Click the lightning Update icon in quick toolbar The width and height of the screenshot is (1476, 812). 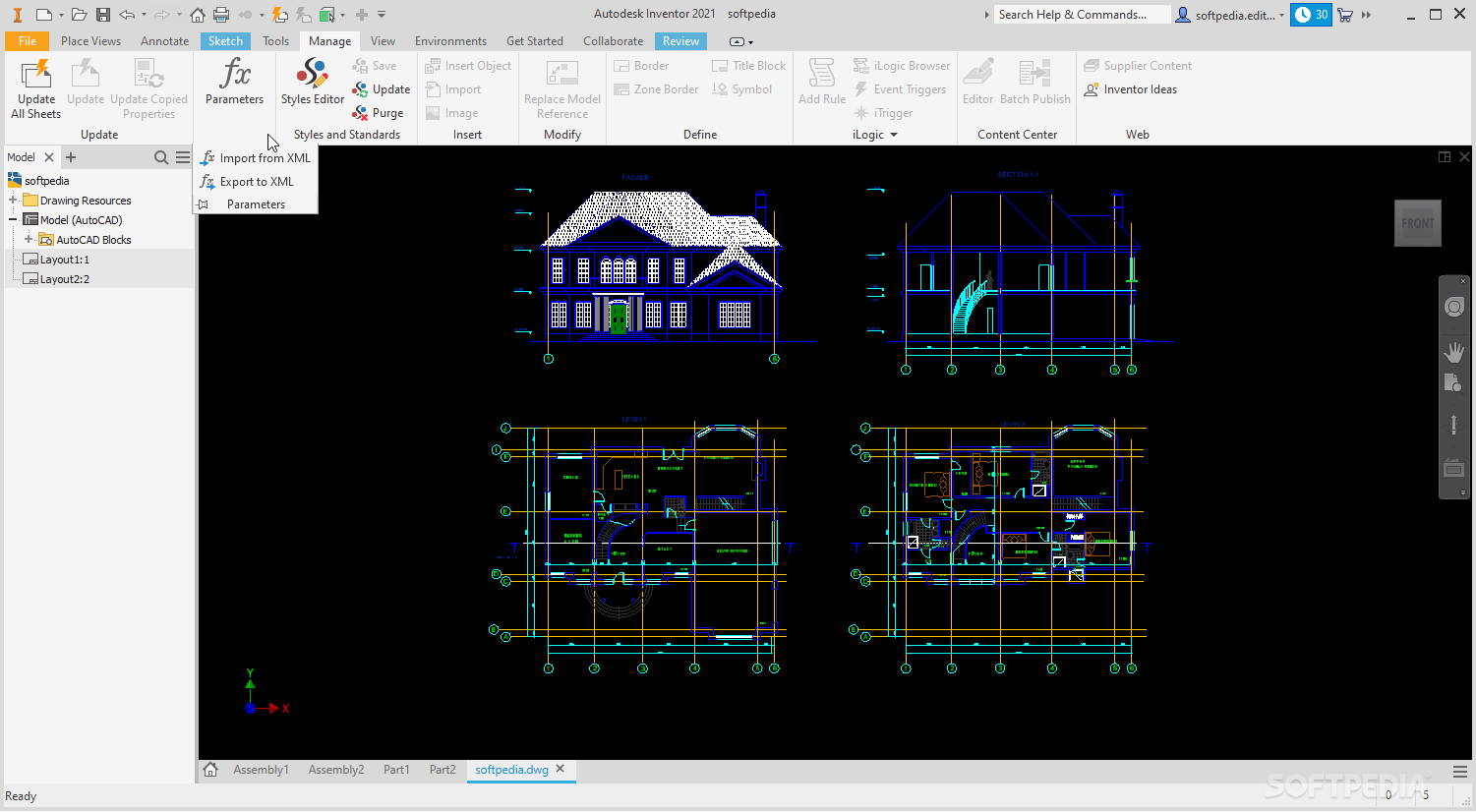[280, 15]
